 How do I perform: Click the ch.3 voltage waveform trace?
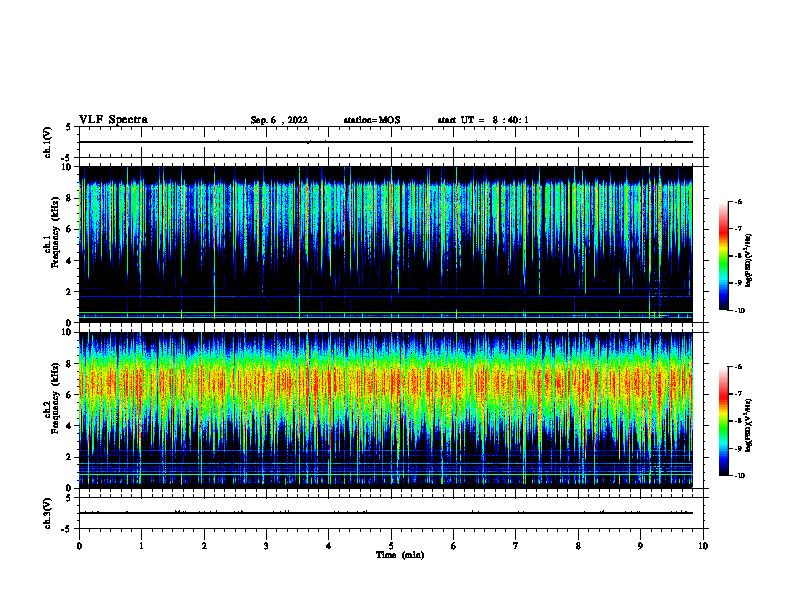point(386,513)
